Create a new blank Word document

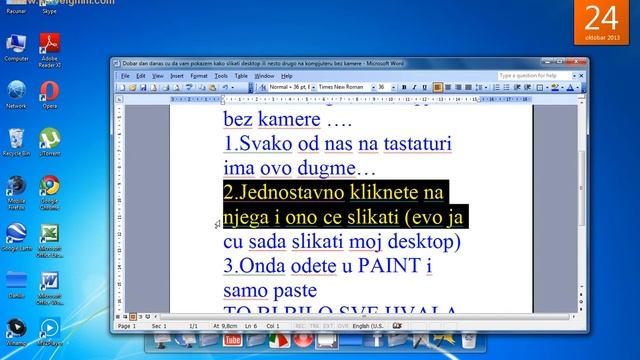[122, 87]
